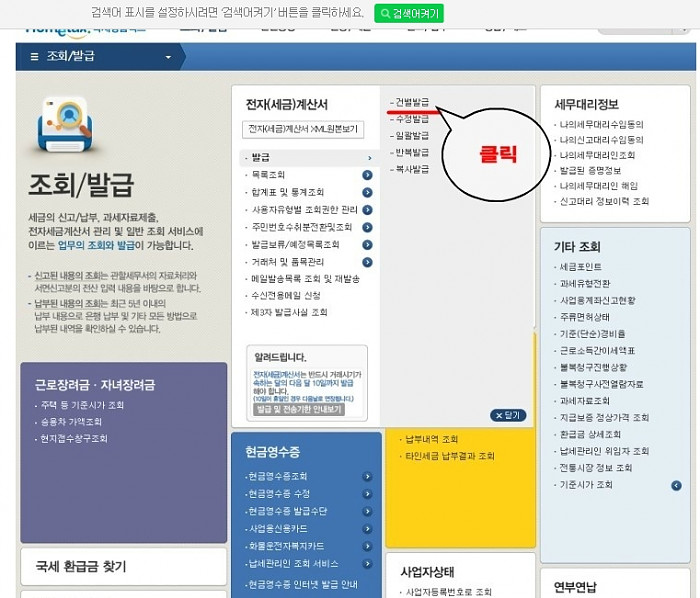Expand 주민번호수취분전환및조회 via its arrow
700x598 pixels.
pos(367,227)
